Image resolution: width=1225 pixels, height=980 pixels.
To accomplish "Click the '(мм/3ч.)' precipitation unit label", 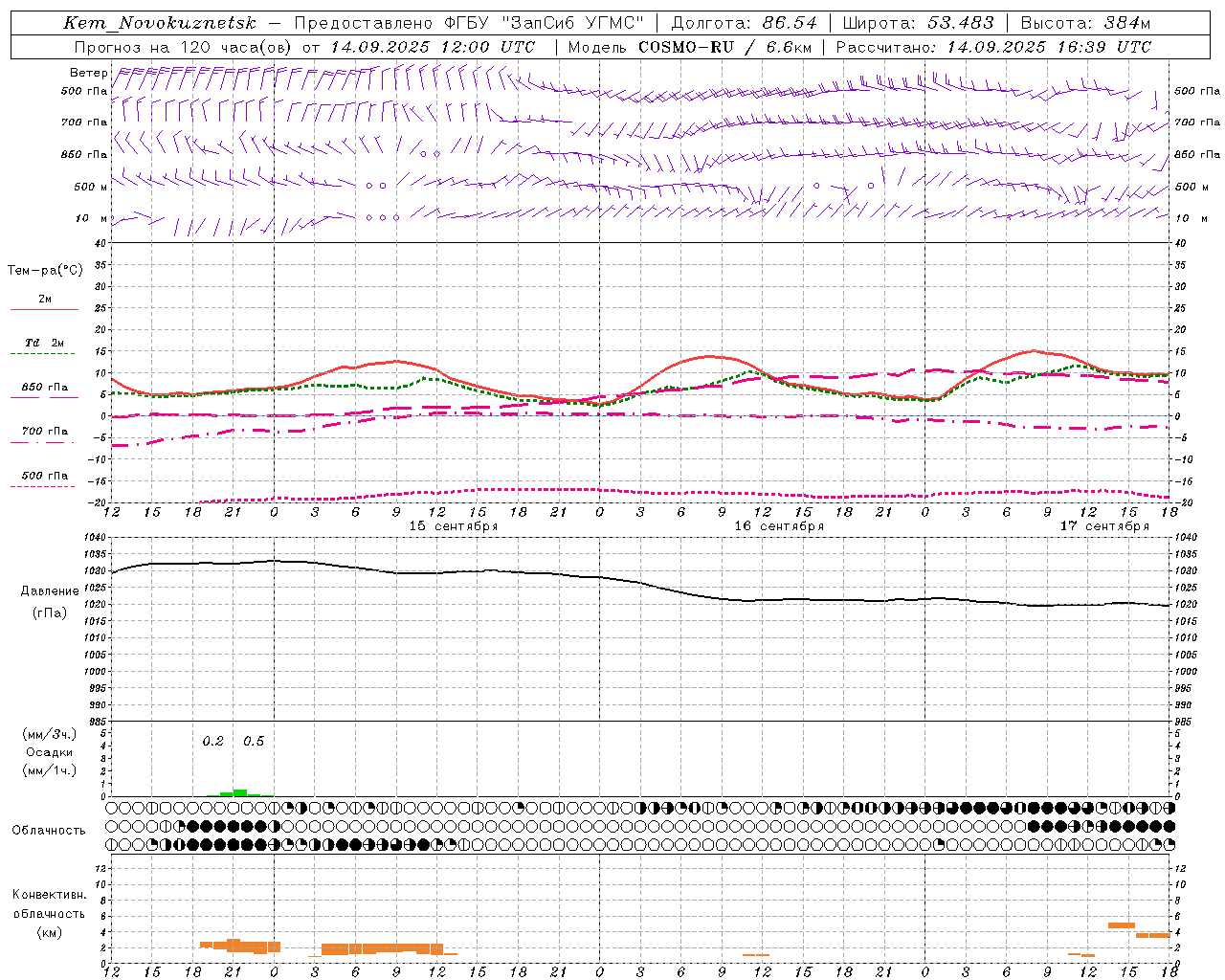I will coord(49,734).
